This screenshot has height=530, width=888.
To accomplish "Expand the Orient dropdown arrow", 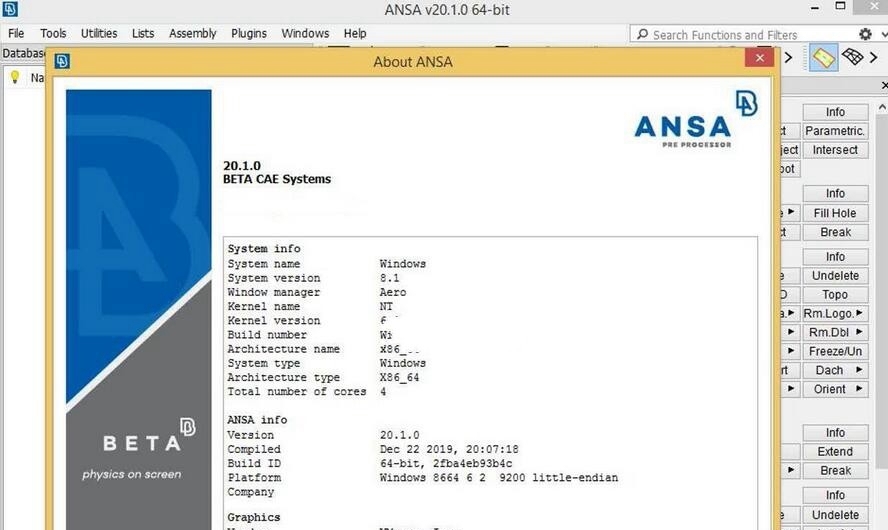I will click(x=860, y=388).
